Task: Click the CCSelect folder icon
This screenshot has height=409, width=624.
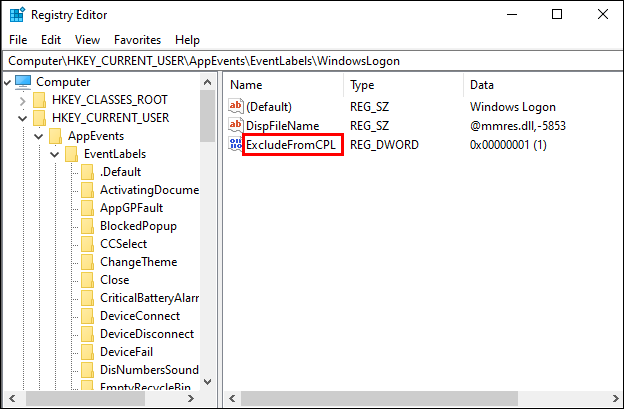Action: (87, 244)
